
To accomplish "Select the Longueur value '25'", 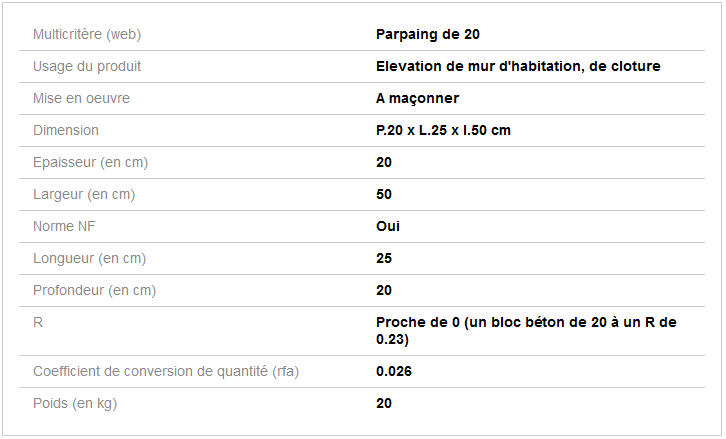I will [x=384, y=258].
